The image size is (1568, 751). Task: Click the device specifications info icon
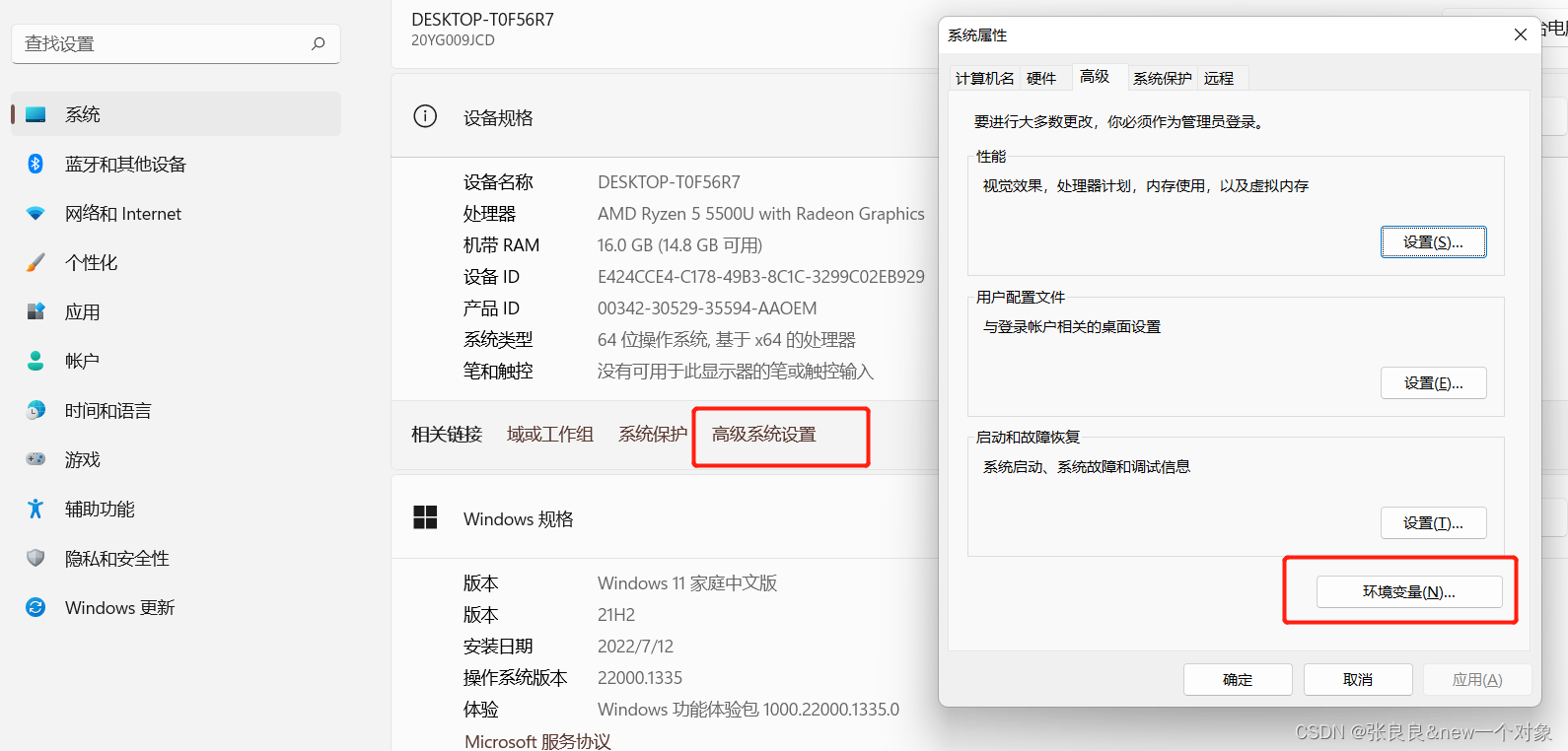point(425,116)
